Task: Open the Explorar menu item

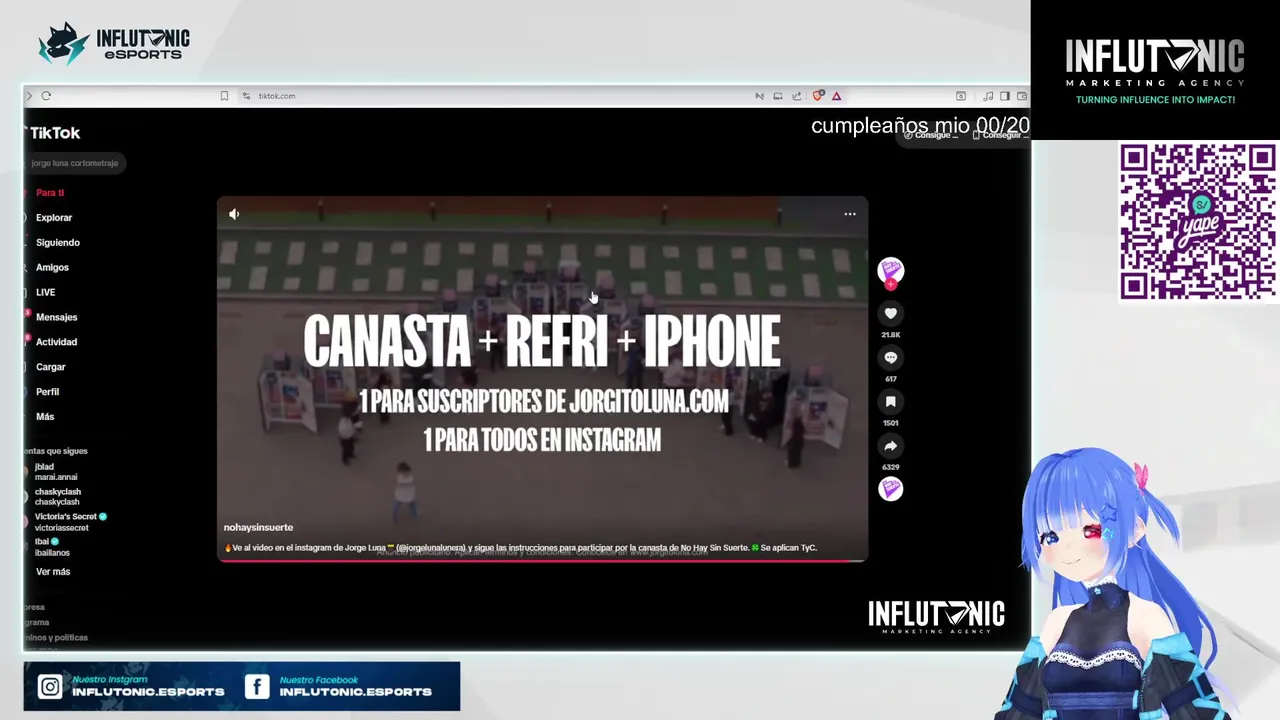Action: coord(54,218)
